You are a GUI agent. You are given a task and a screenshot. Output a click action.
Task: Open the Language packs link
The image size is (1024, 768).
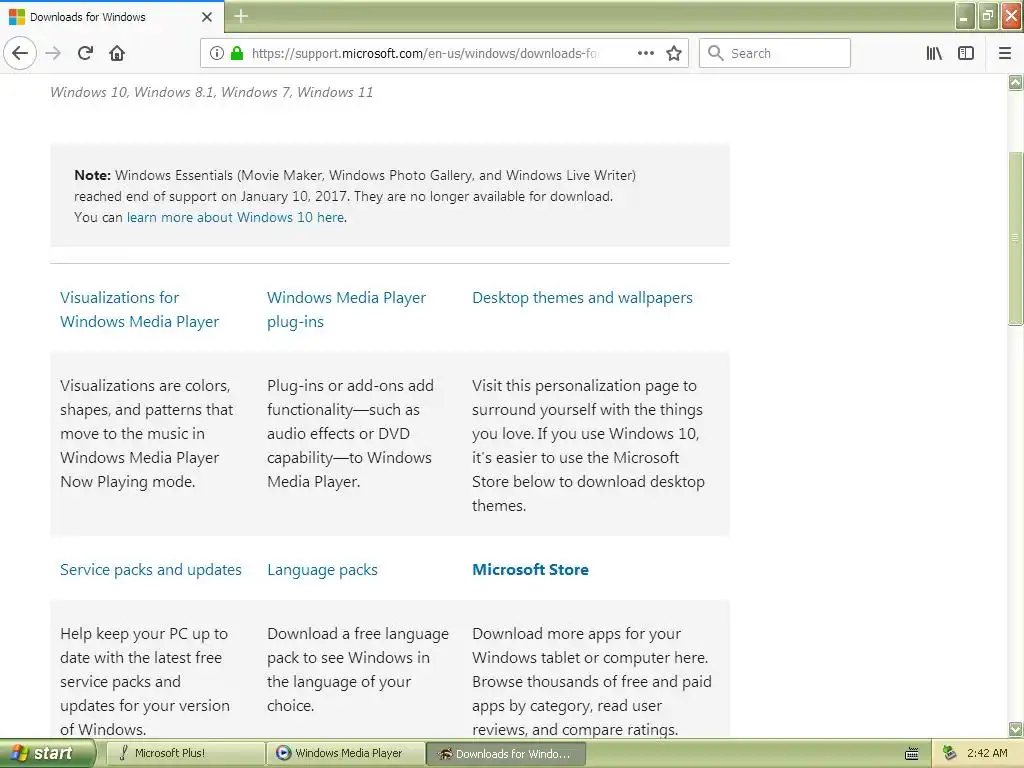(322, 569)
